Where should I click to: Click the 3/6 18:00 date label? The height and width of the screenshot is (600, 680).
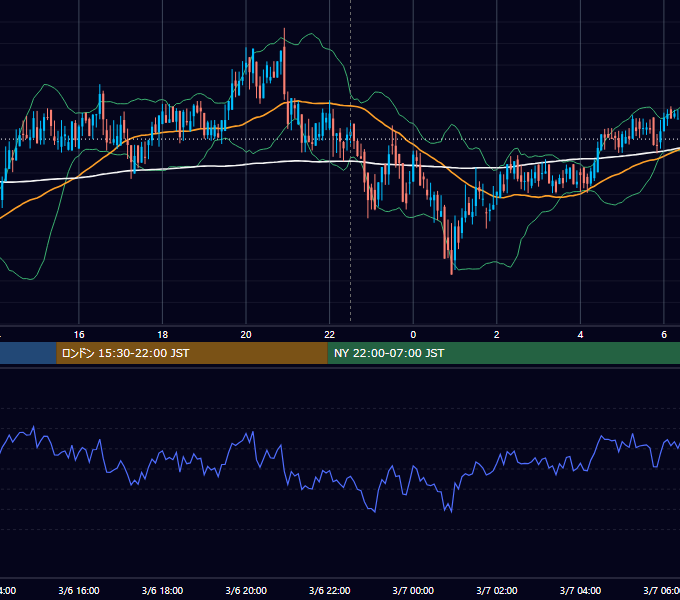pos(163,590)
